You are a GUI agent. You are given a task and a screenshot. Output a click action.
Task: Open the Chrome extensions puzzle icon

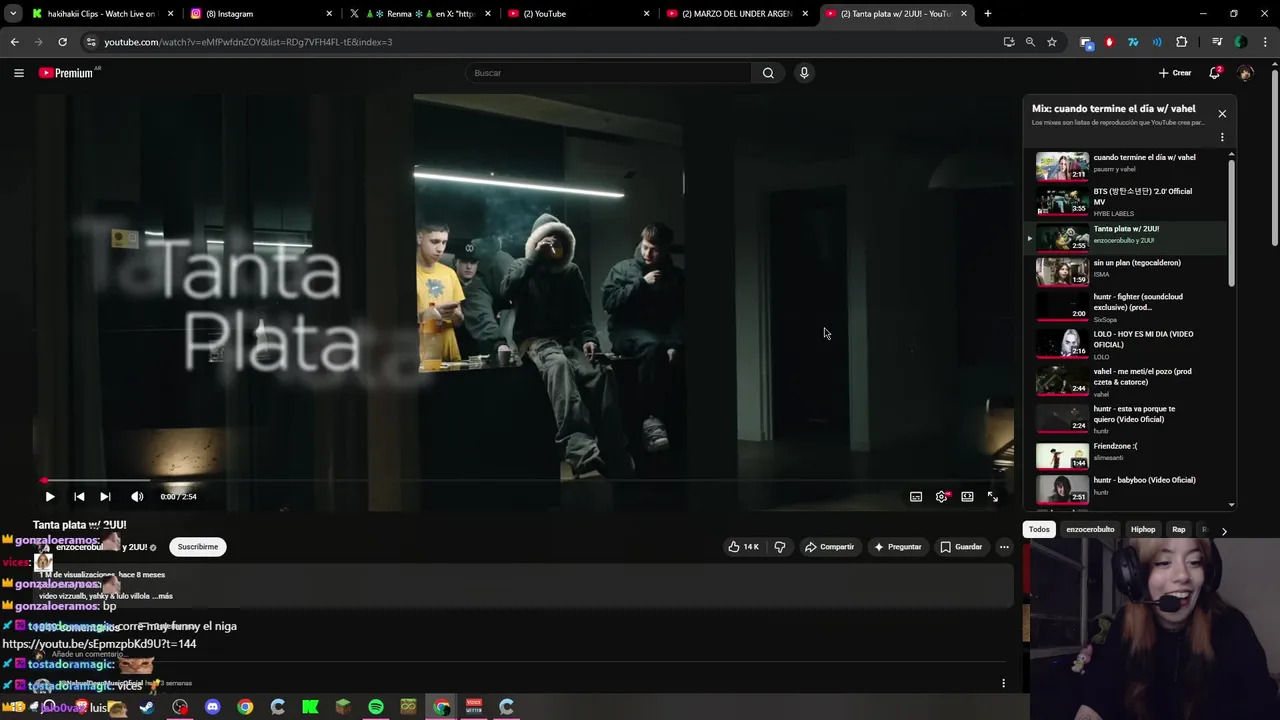(x=1182, y=42)
